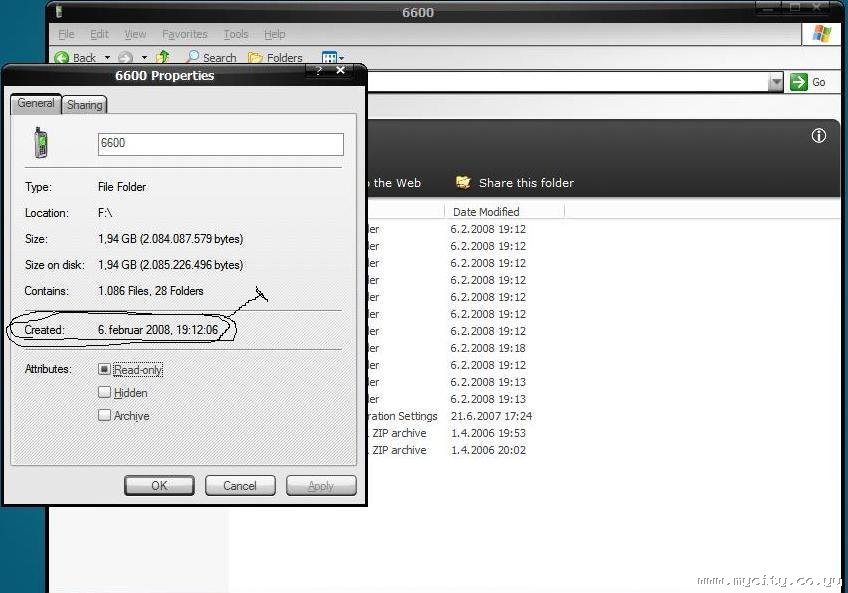The width and height of the screenshot is (848, 593).
Task: Go up one folder level icon
Action: [163, 57]
